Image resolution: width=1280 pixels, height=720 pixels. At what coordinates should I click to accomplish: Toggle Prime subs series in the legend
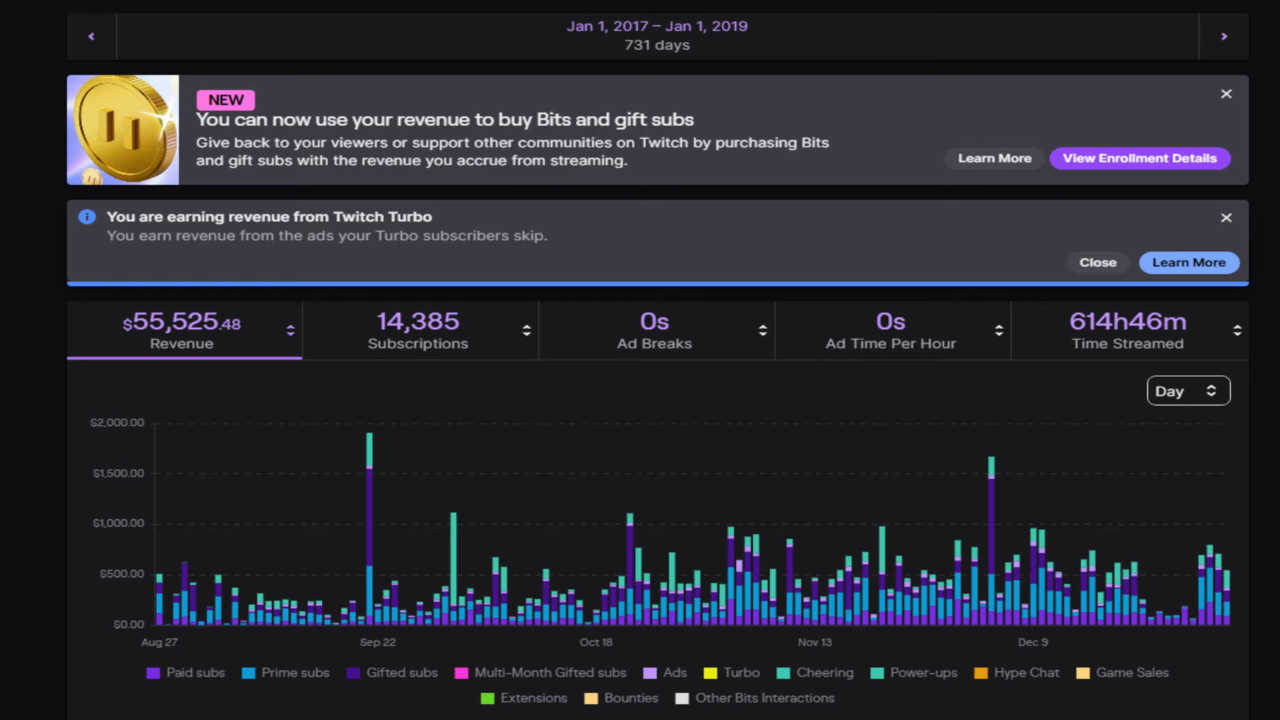[285, 673]
